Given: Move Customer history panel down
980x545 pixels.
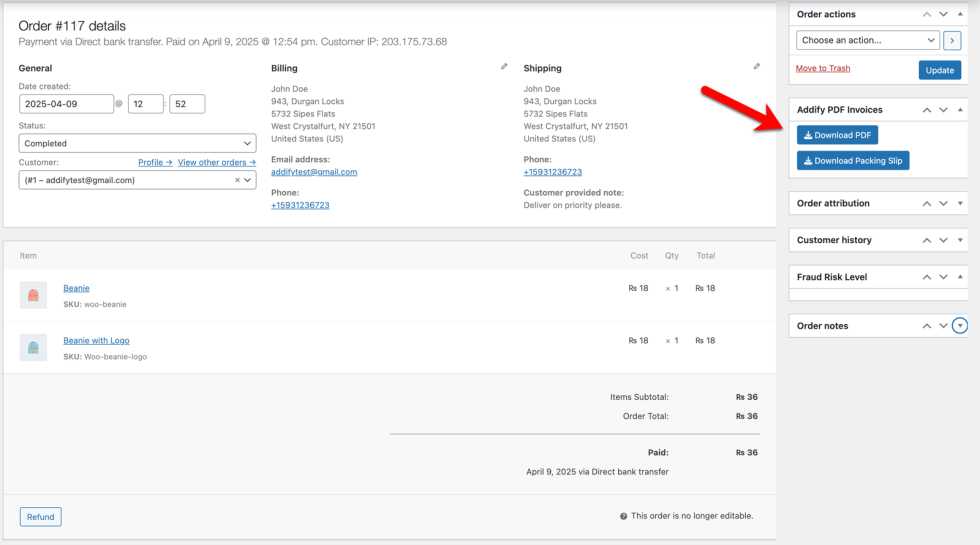Looking at the screenshot, I should tap(943, 240).
